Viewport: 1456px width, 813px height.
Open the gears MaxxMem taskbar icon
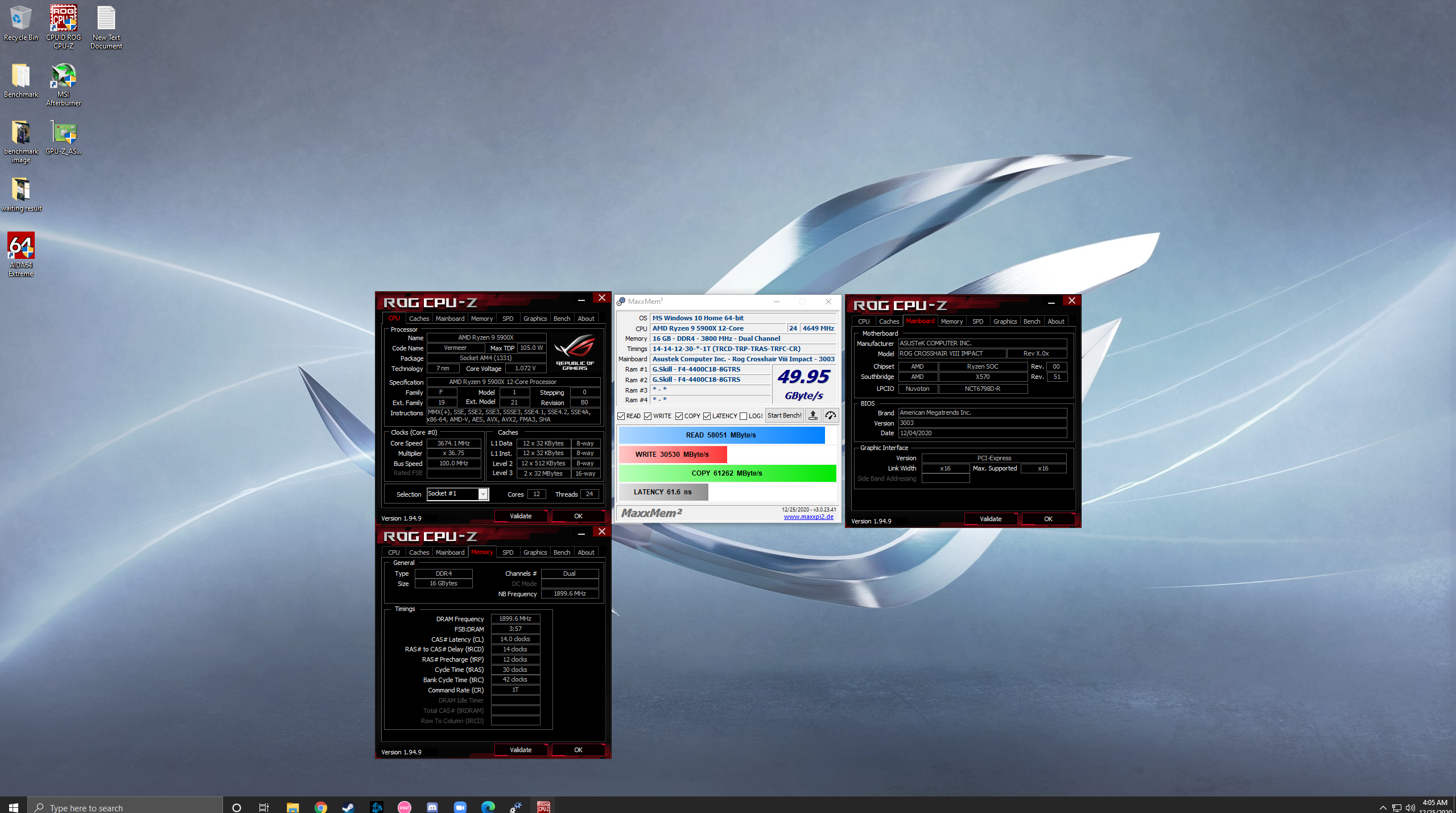point(515,807)
